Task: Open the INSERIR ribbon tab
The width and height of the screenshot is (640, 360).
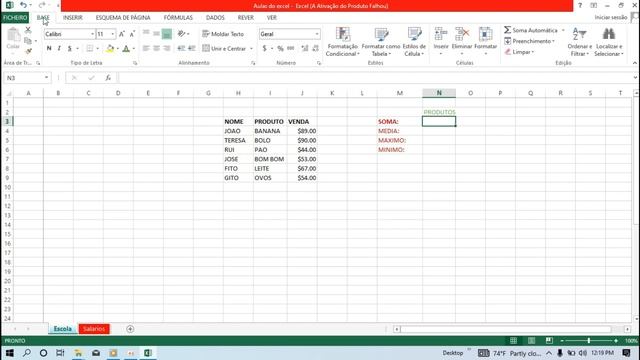Action: (x=73, y=18)
